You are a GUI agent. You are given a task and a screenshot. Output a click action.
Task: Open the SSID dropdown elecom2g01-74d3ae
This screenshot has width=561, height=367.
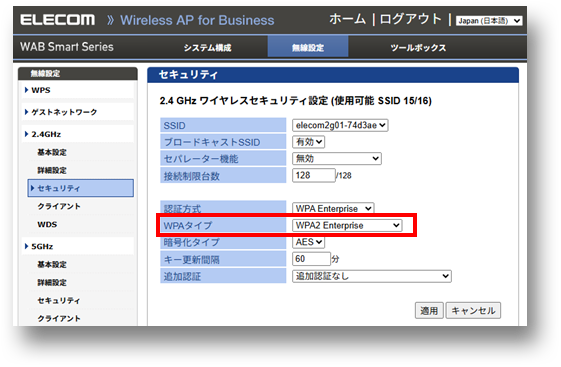point(340,125)
